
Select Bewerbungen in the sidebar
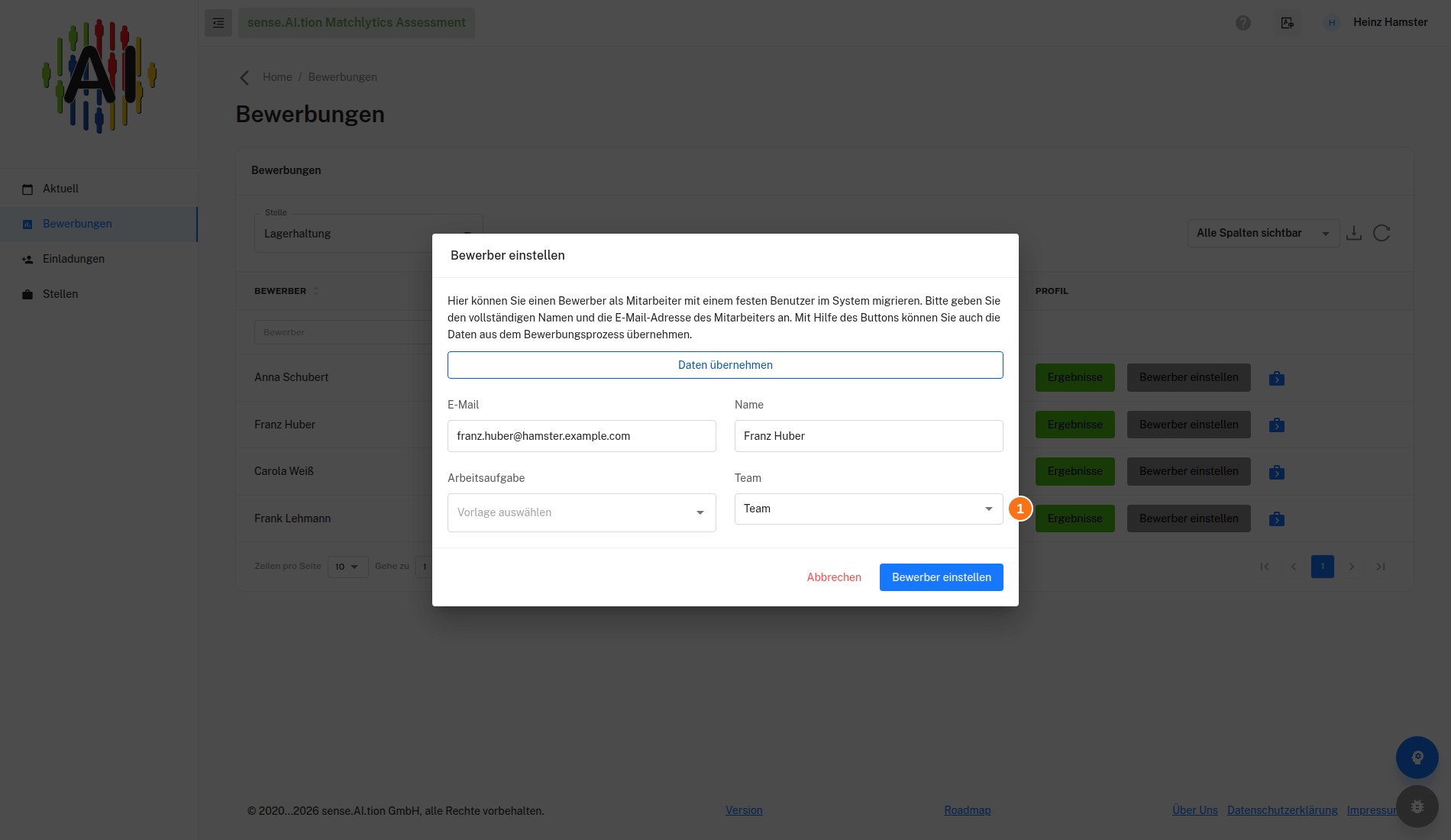click(99, 224)
